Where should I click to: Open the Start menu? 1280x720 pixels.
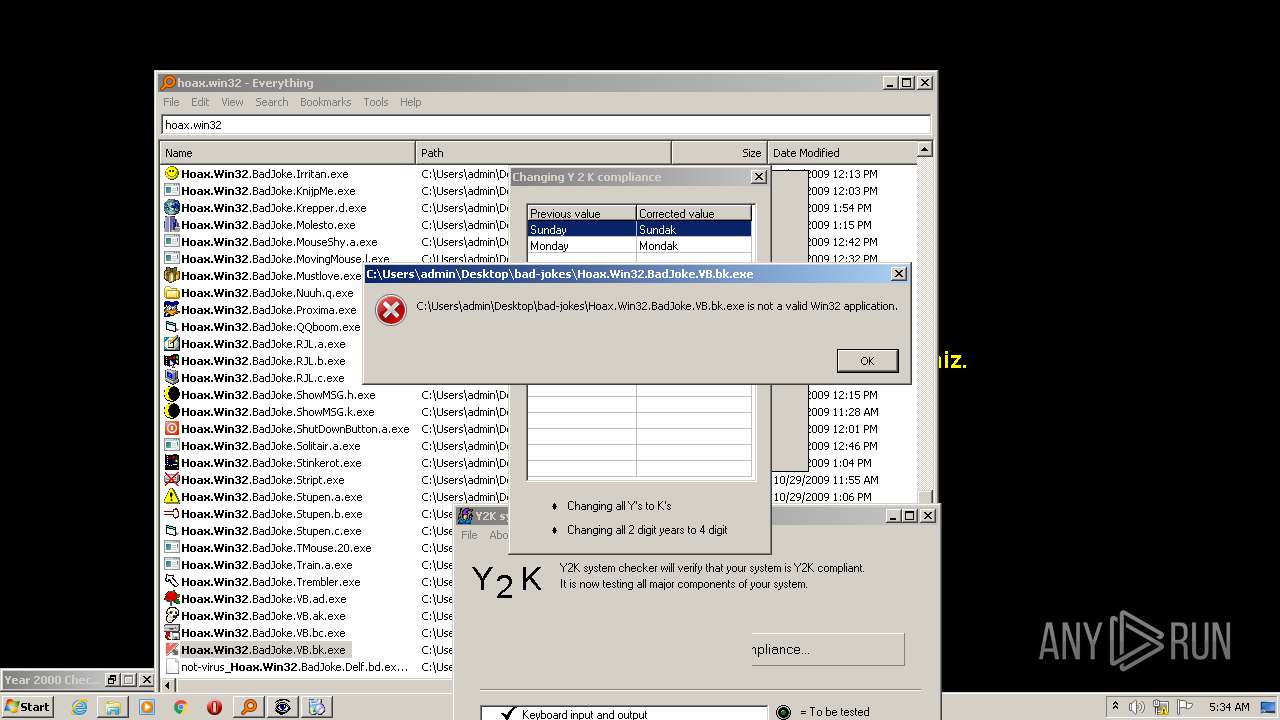pos(27,706)
